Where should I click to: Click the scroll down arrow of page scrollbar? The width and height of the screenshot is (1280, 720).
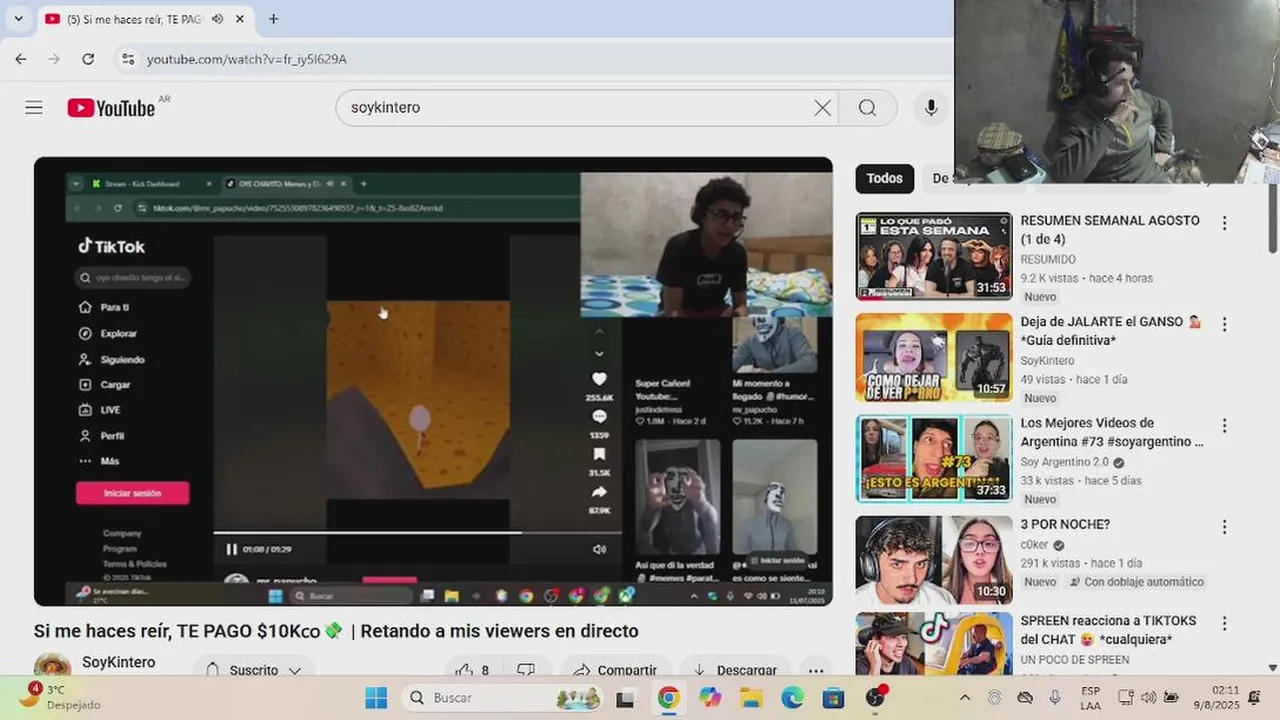(x=1272, y=667)
